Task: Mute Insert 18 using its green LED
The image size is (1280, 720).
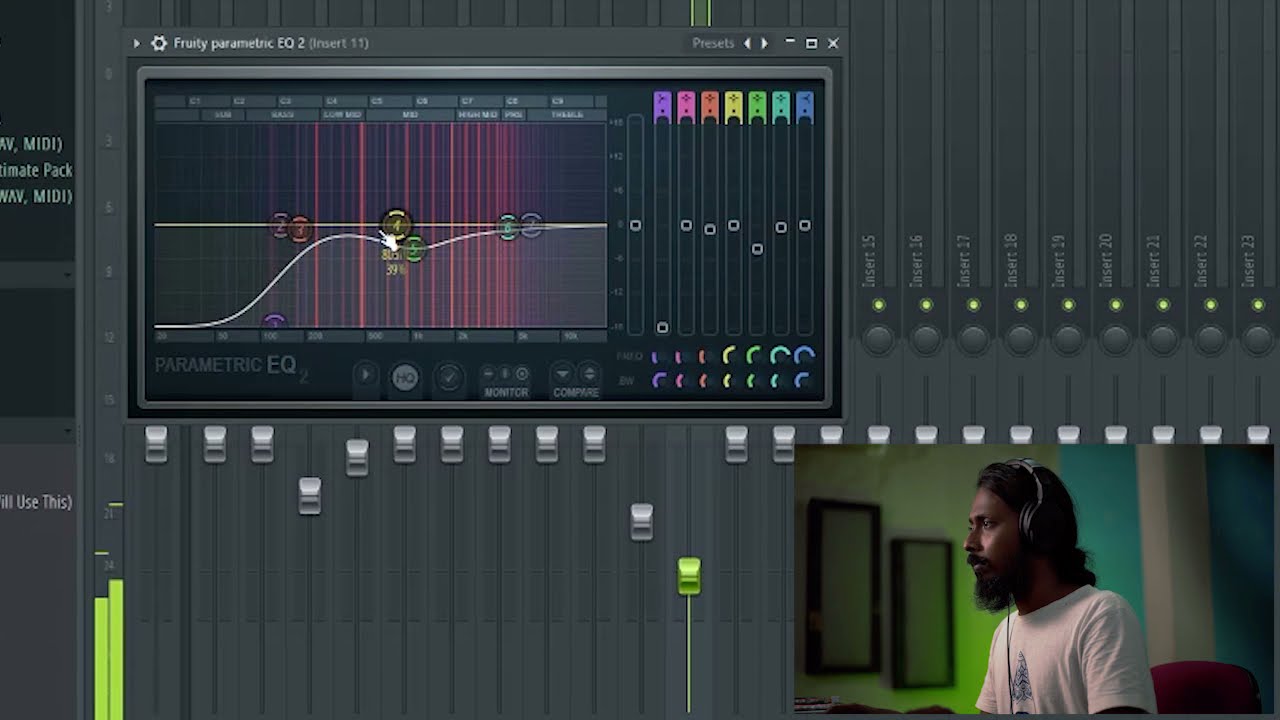Action: pyautogui.click(x=1020, y=305)
